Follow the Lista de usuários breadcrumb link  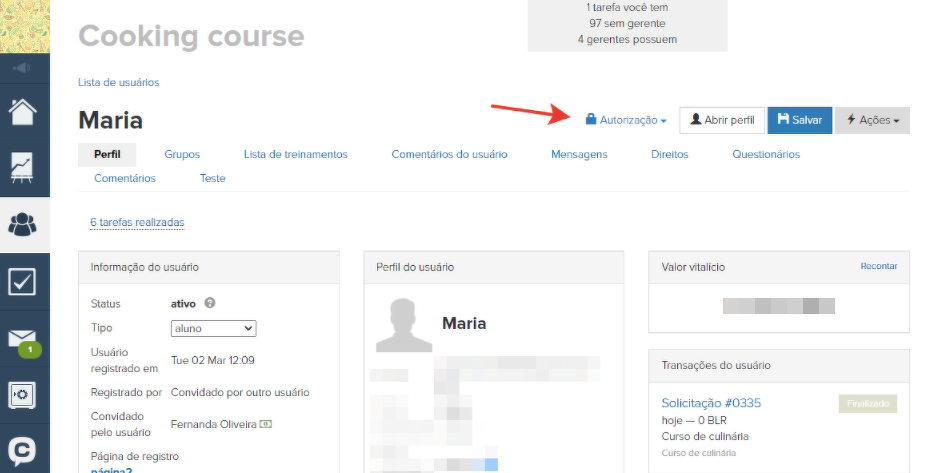pos(118,82)
